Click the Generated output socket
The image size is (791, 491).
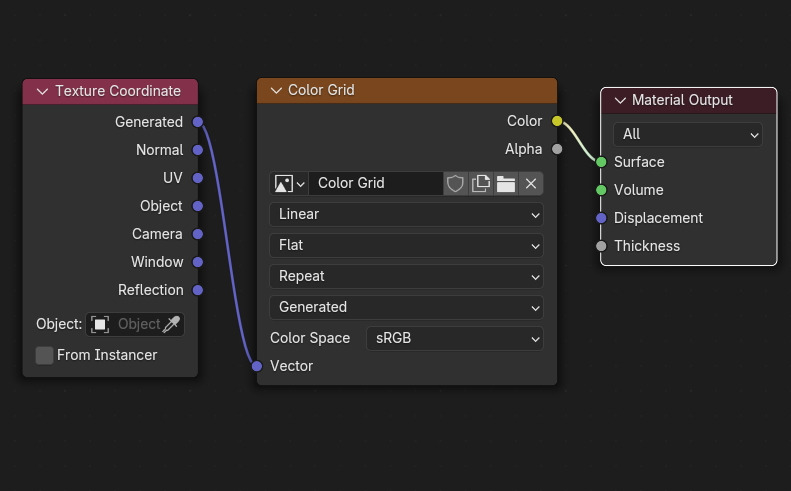198,122
